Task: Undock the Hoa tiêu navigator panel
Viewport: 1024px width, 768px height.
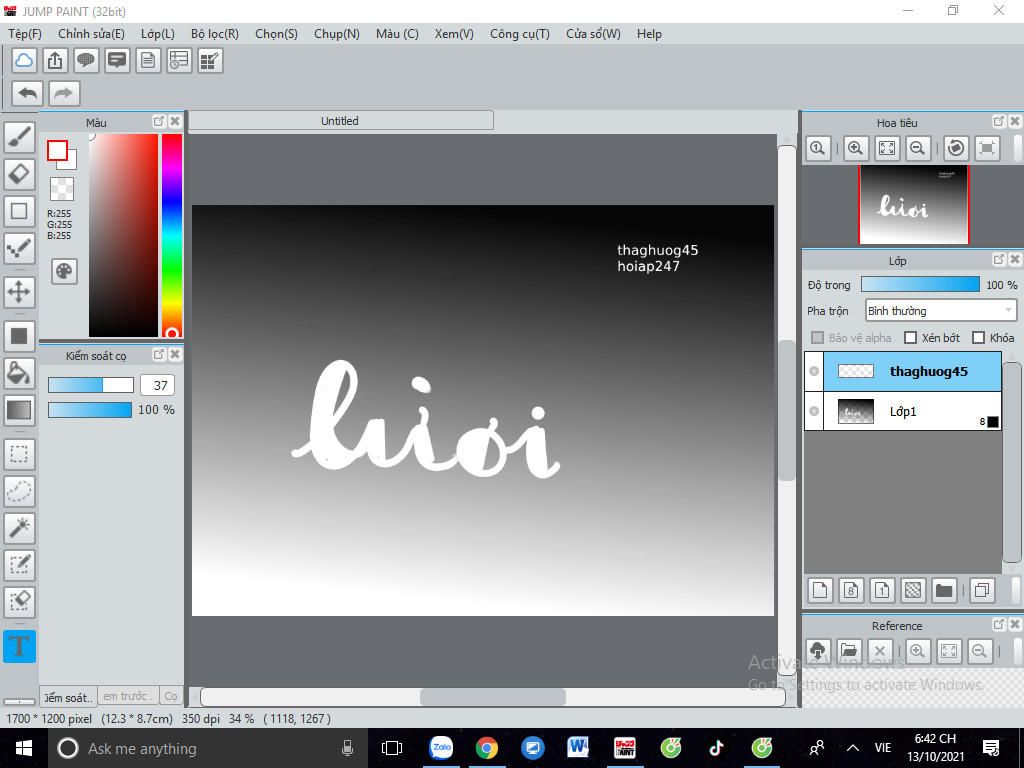Action: [x=999, y=121]
